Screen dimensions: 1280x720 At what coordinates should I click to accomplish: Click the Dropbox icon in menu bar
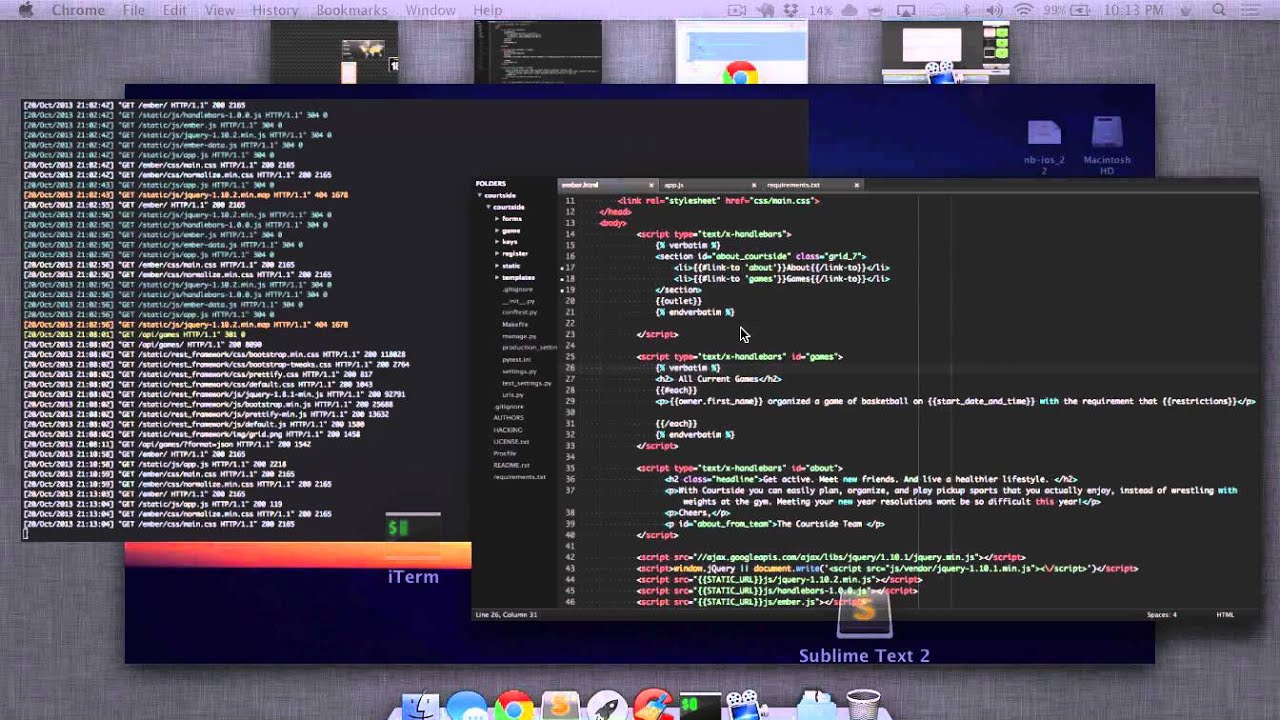(791, 10)
